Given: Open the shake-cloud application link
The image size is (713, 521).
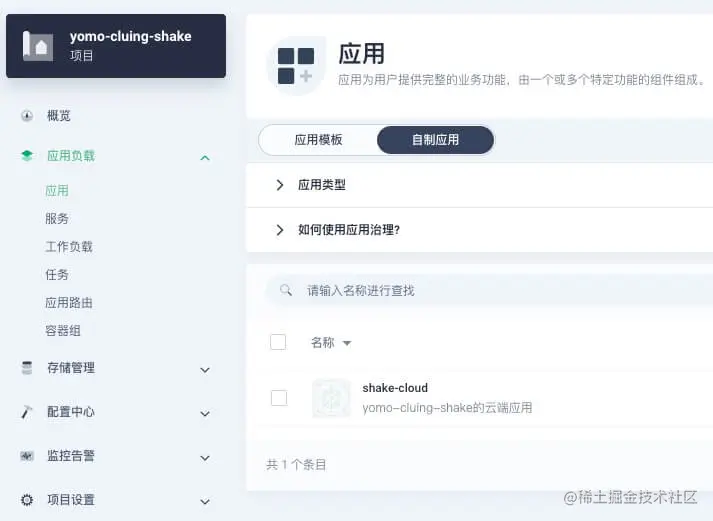Looking at the screenshot, I should (x=395, y=388).
